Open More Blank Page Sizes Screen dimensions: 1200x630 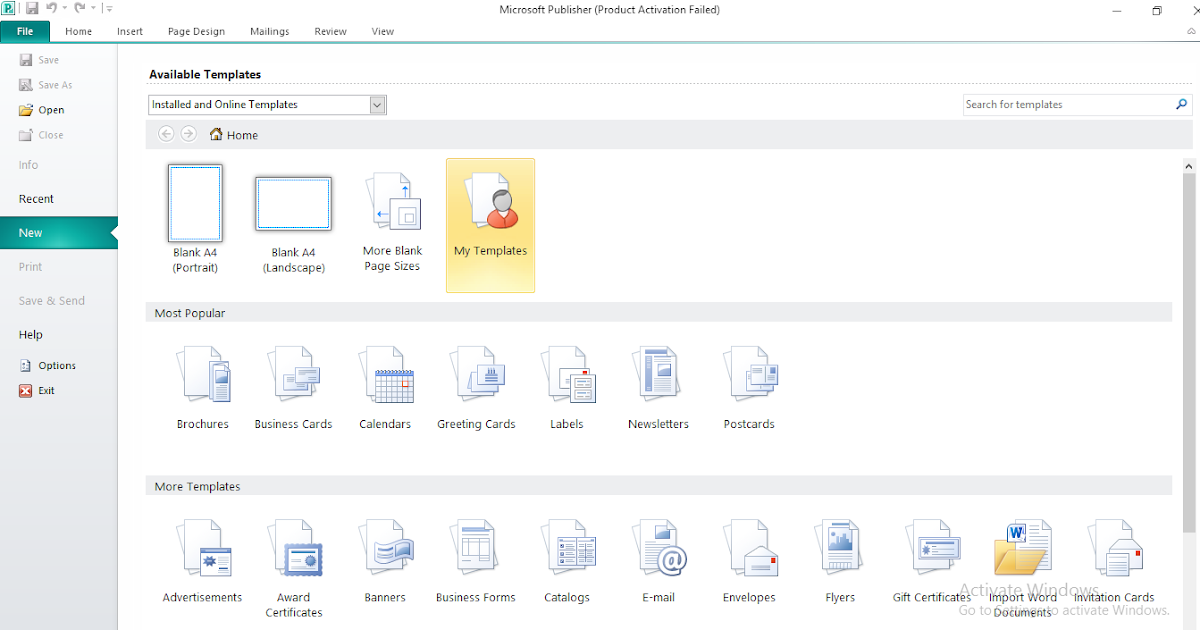pyautogui.click(x=392, y=222)
